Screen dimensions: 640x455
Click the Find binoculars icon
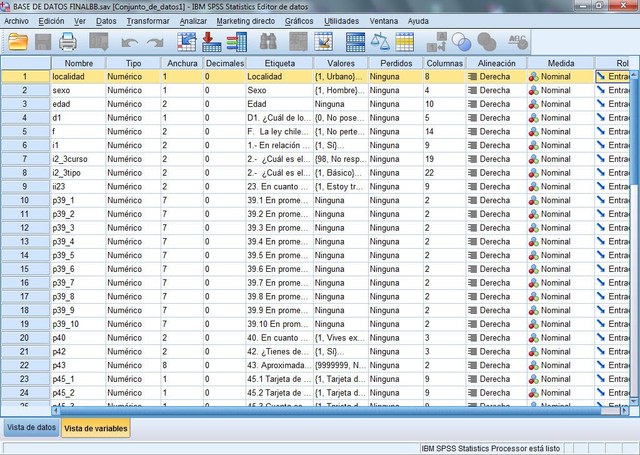268,42
